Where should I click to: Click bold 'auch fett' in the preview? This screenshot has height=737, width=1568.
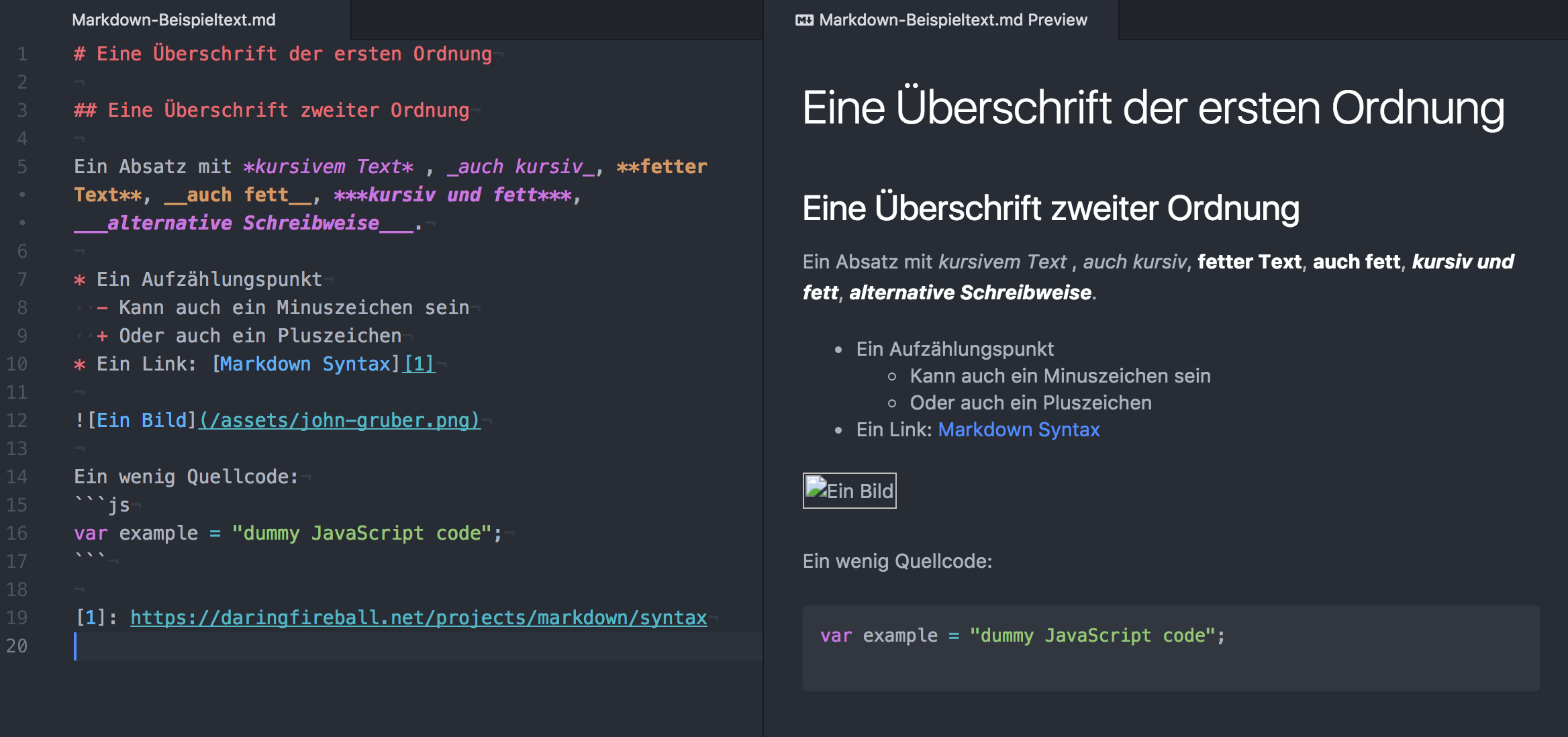click(x=1357, y=262)
